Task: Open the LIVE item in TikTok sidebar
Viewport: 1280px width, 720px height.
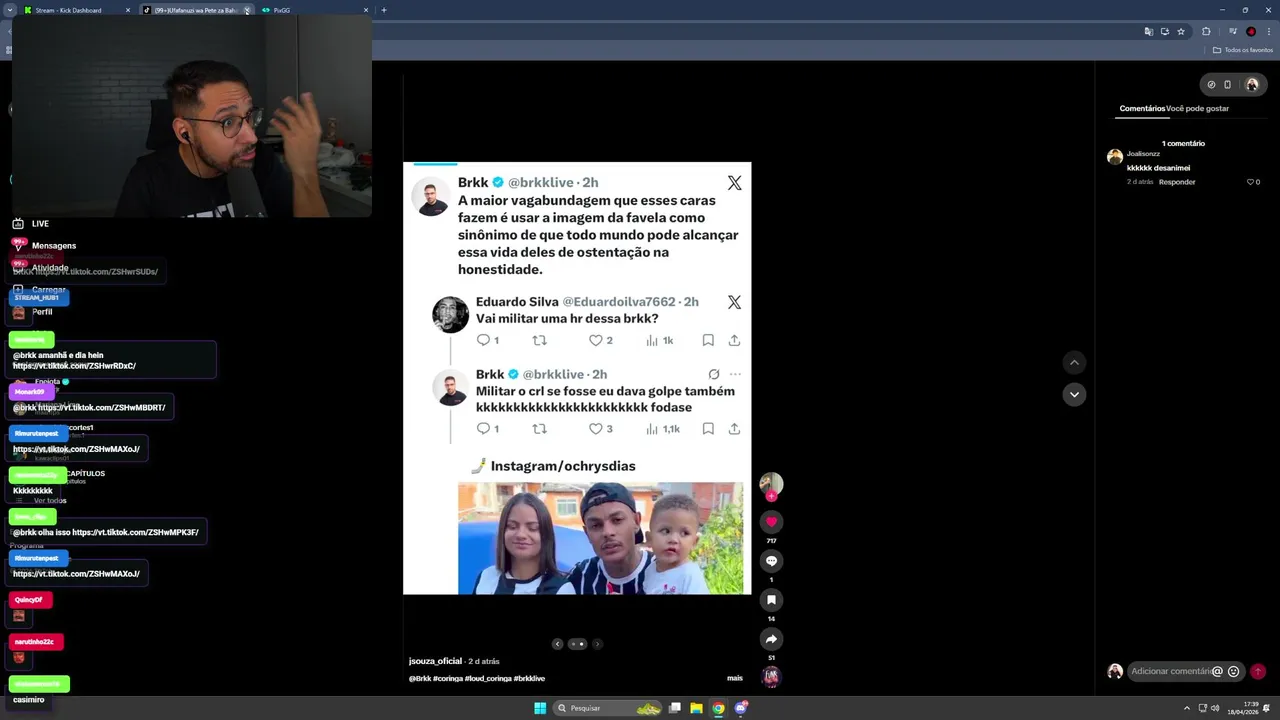Action: 31,224
